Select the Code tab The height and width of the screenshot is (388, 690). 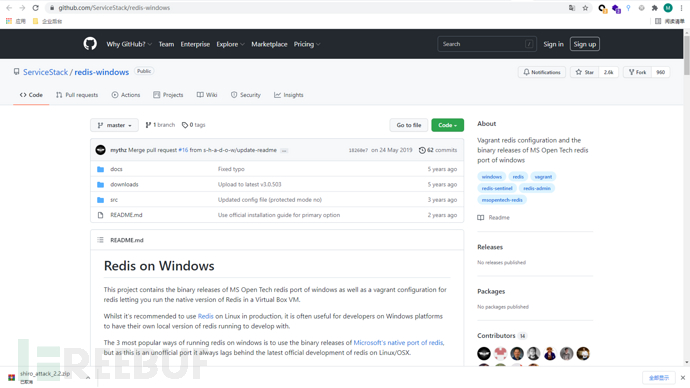point(31,95)
